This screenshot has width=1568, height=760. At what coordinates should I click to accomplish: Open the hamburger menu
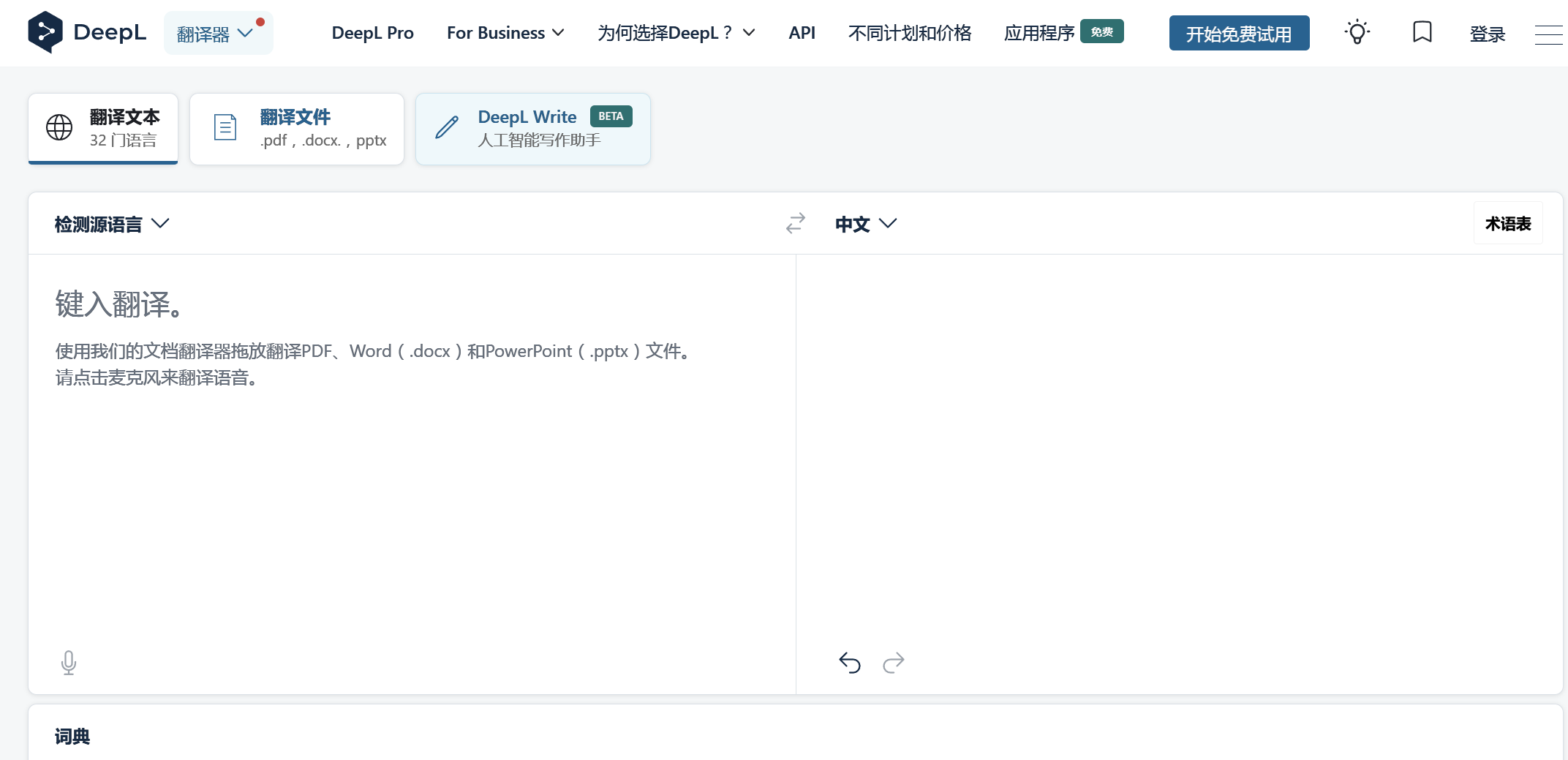[1548, 34]
